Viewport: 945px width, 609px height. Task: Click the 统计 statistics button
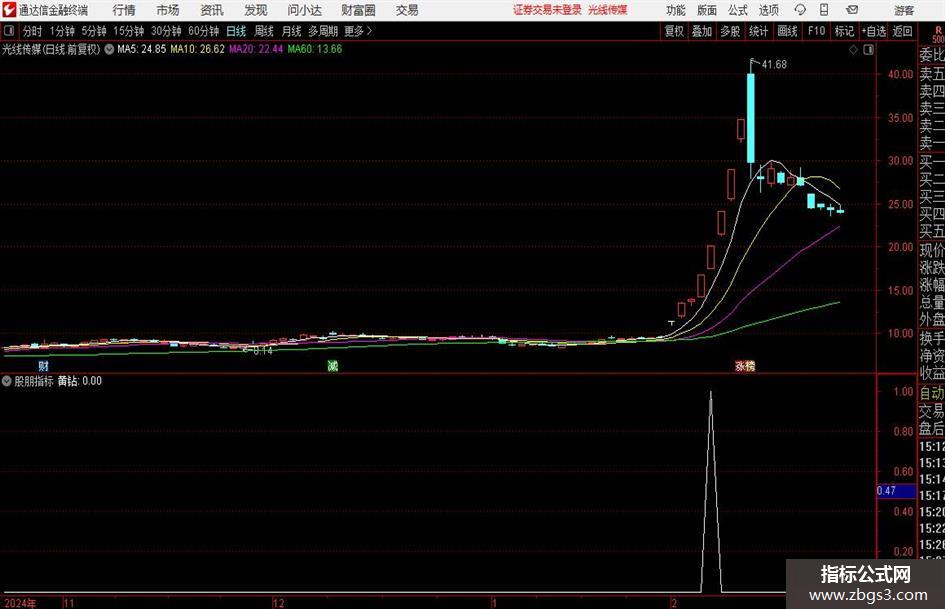[759, 31]
